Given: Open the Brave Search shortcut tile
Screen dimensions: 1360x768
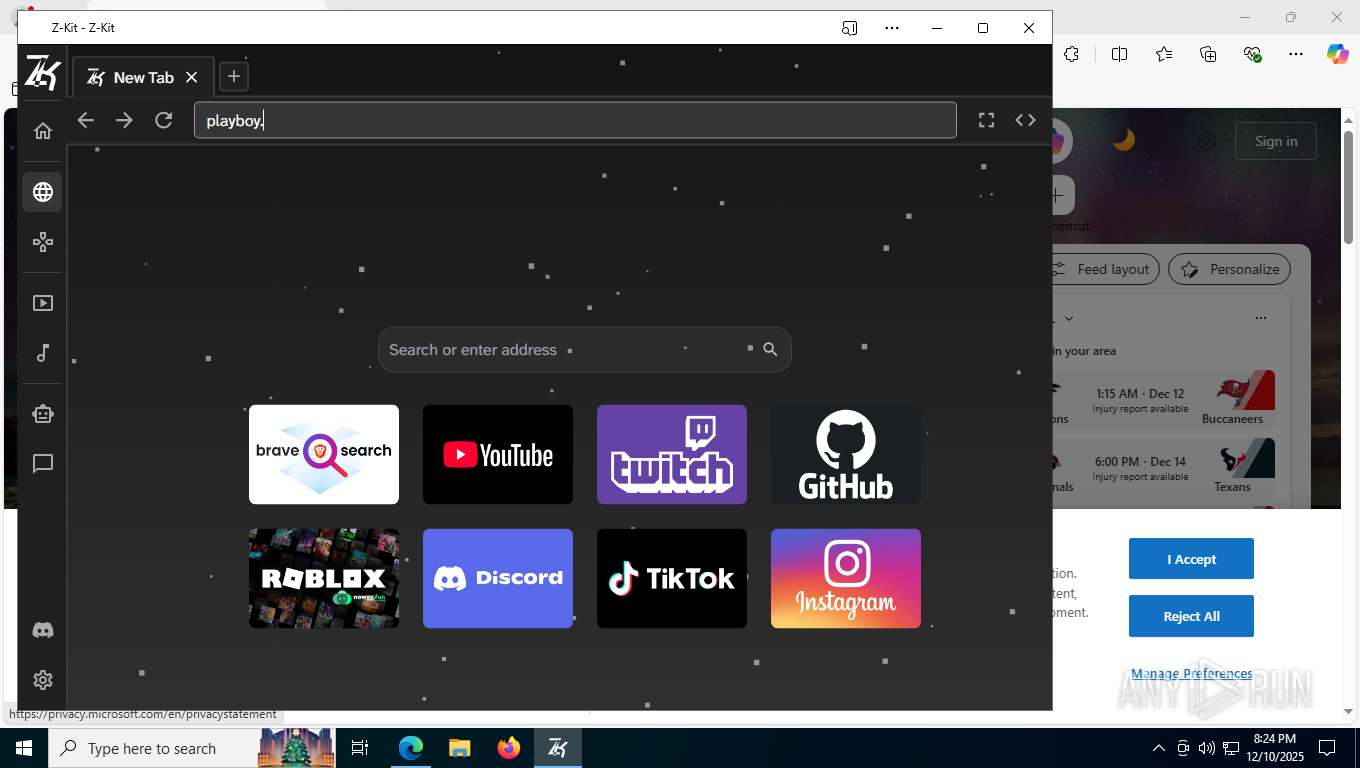Looking at the screenshot, I should (324, 454).
